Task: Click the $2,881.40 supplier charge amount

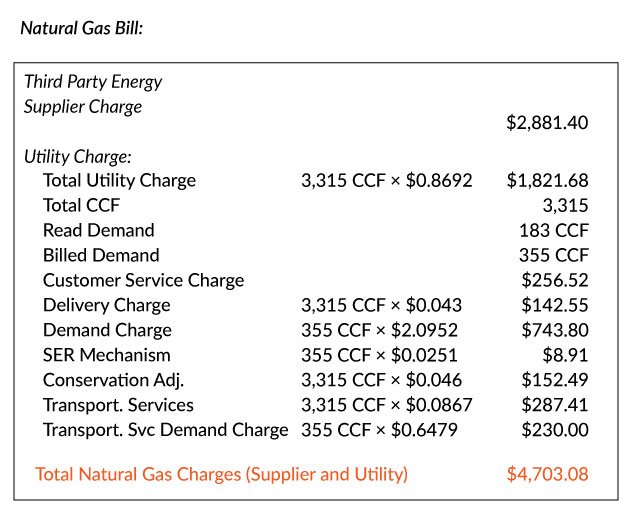Action: click(547, 123)
